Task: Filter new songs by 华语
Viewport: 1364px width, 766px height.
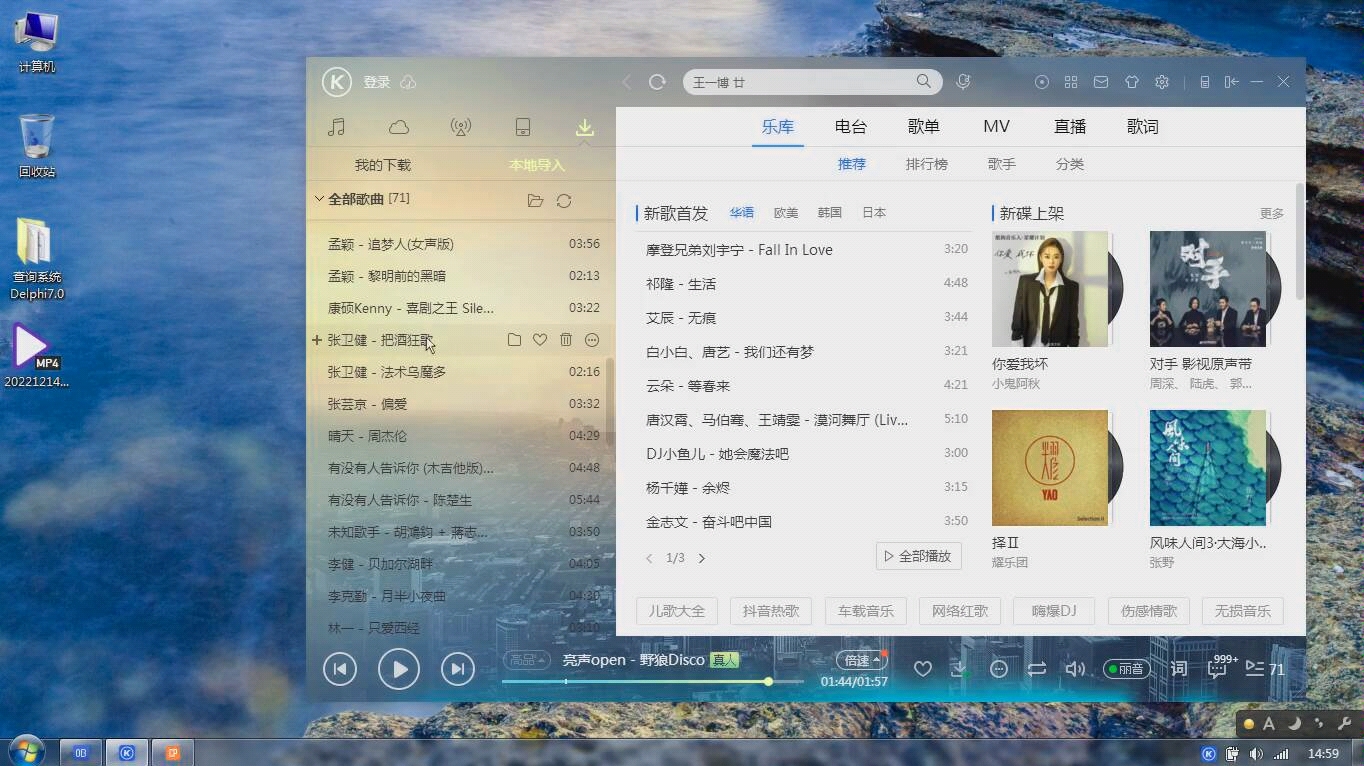Action: click(742, 213)
